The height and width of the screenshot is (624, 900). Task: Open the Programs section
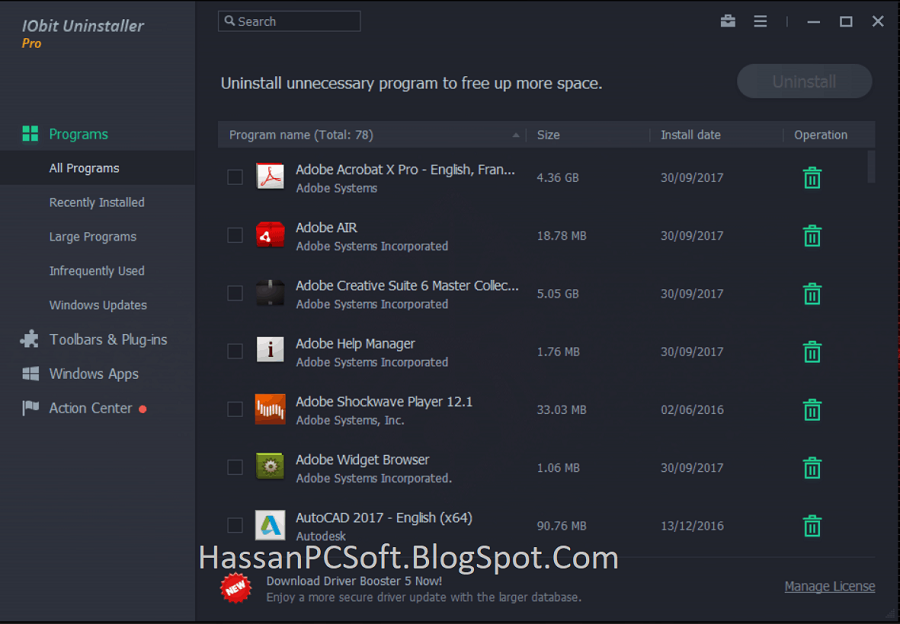pyautogui.click(x=78, y=134)
